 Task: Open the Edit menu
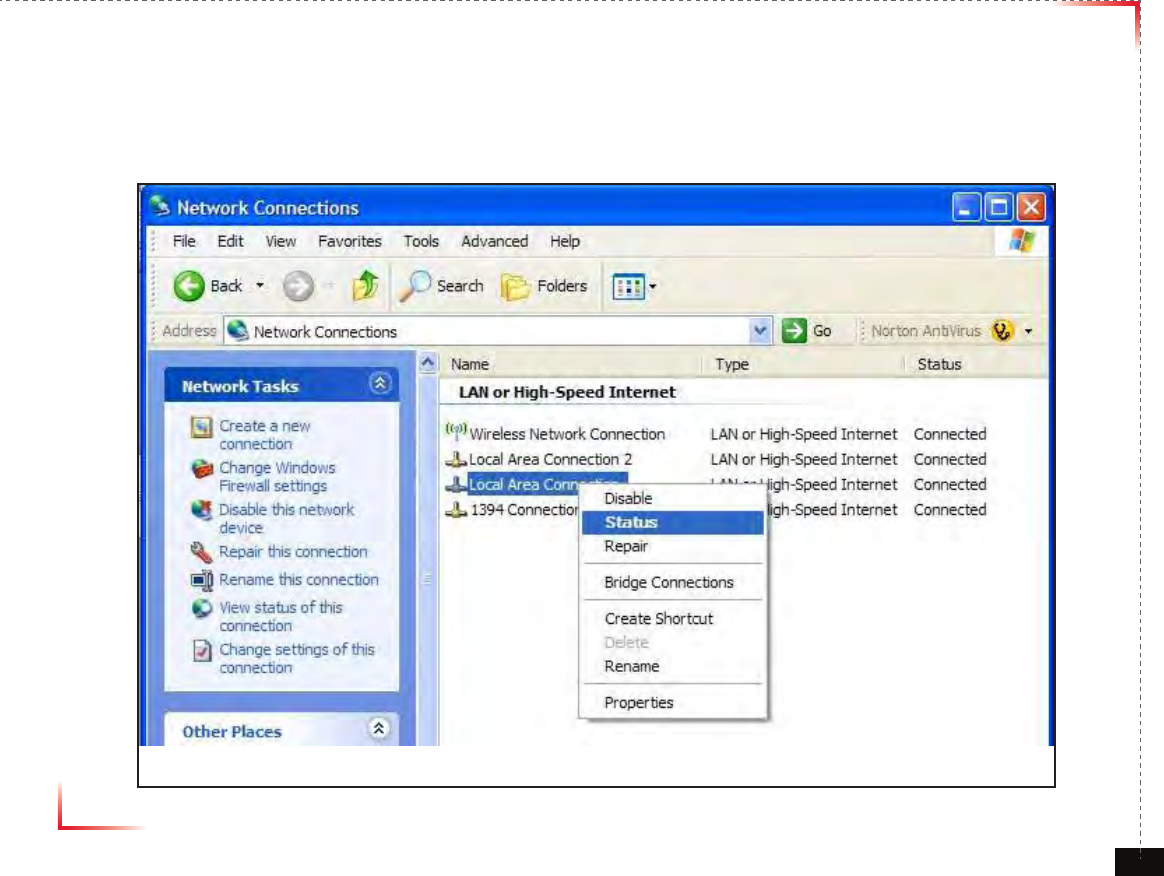[230, 241]
